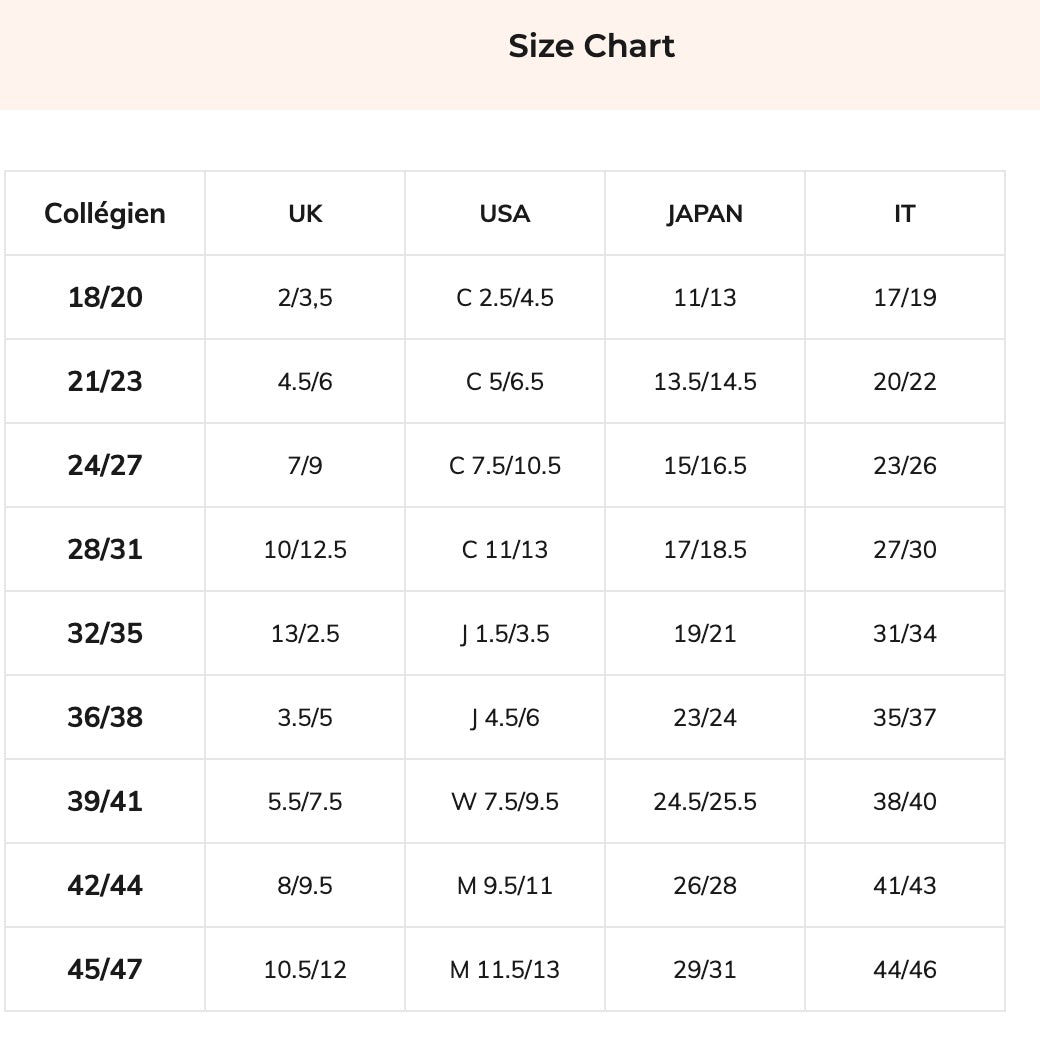The image size is (1040, 1060).
Task: Click the USA value W 7.5/9.5
Action: click(505, 801)
